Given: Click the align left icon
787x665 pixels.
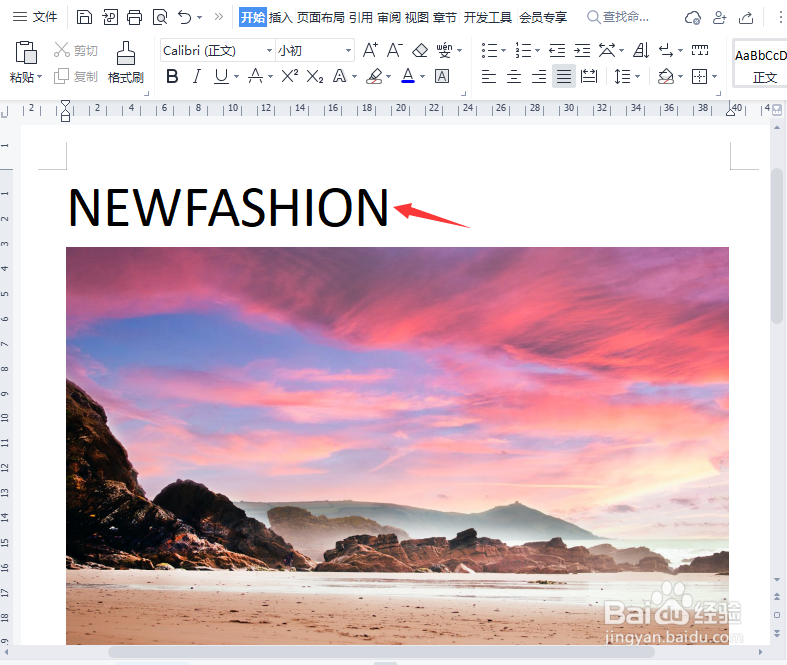Looking at the screenshot, I should coord(489,76).
